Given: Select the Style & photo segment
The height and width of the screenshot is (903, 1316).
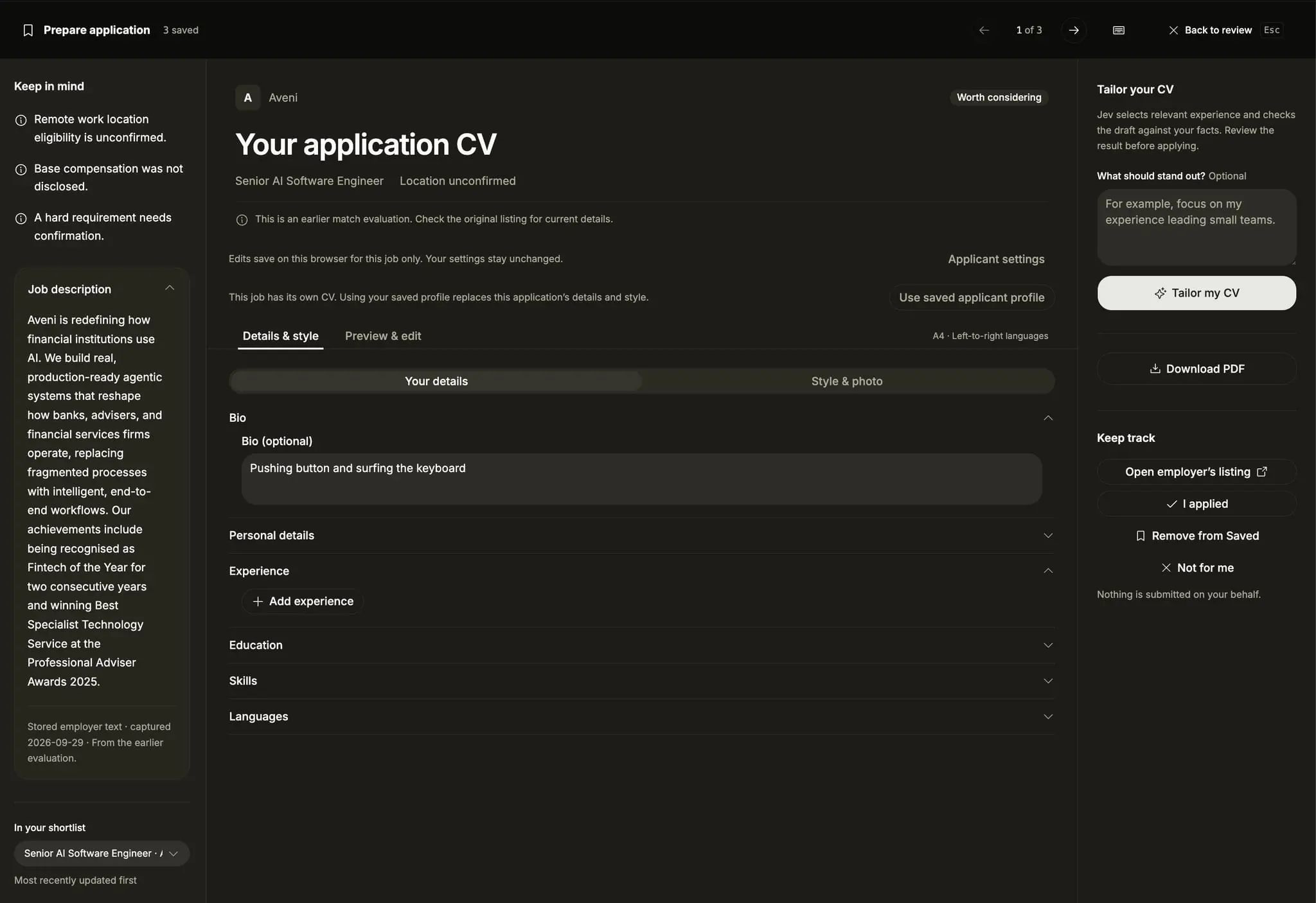Looking at the screenshot, I should pos(847,381).
